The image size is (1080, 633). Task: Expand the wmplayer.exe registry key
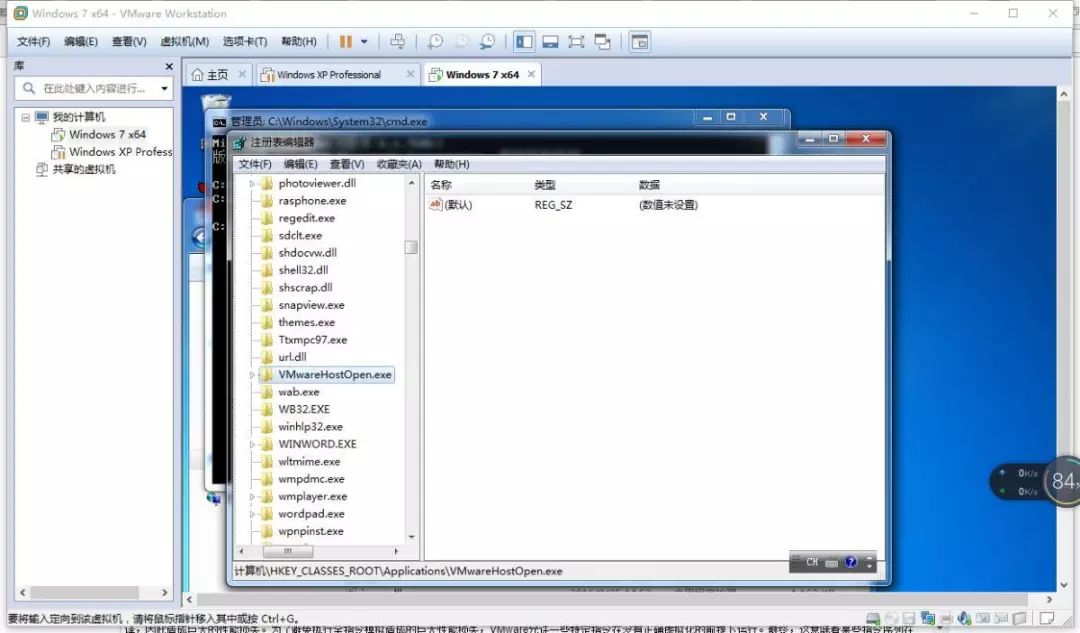point(252,497)
